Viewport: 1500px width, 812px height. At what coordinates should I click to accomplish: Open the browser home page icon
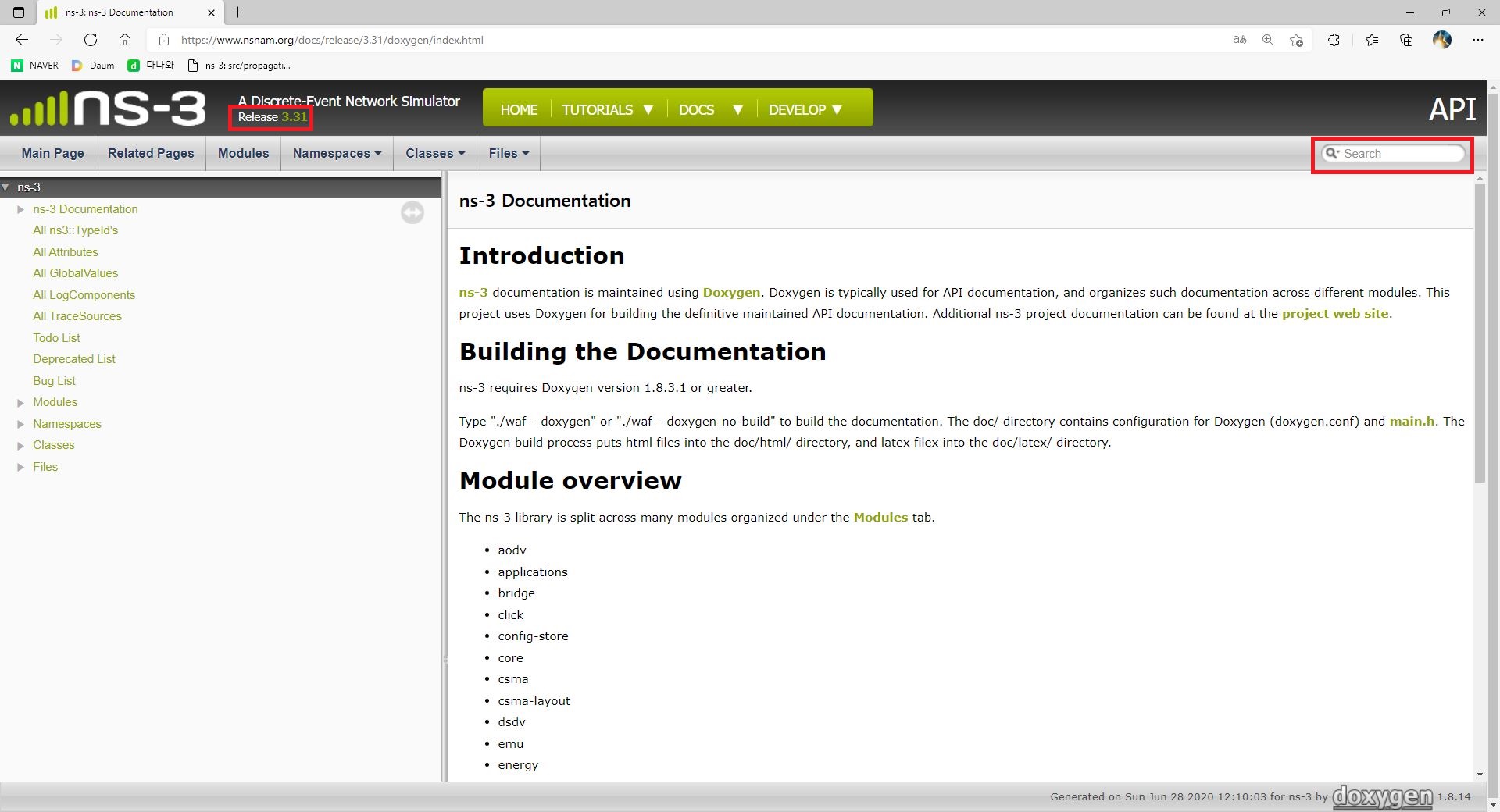pos(125,40)
